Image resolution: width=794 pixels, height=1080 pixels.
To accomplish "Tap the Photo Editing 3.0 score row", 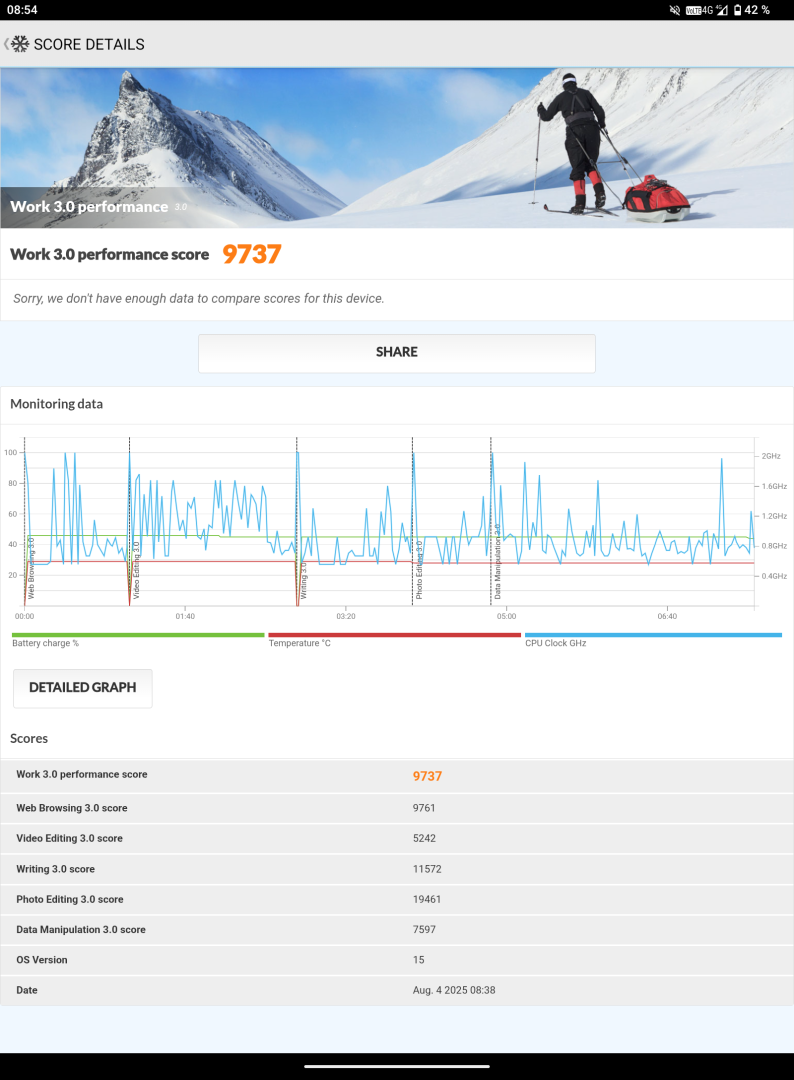I will (x=397, y=900).
